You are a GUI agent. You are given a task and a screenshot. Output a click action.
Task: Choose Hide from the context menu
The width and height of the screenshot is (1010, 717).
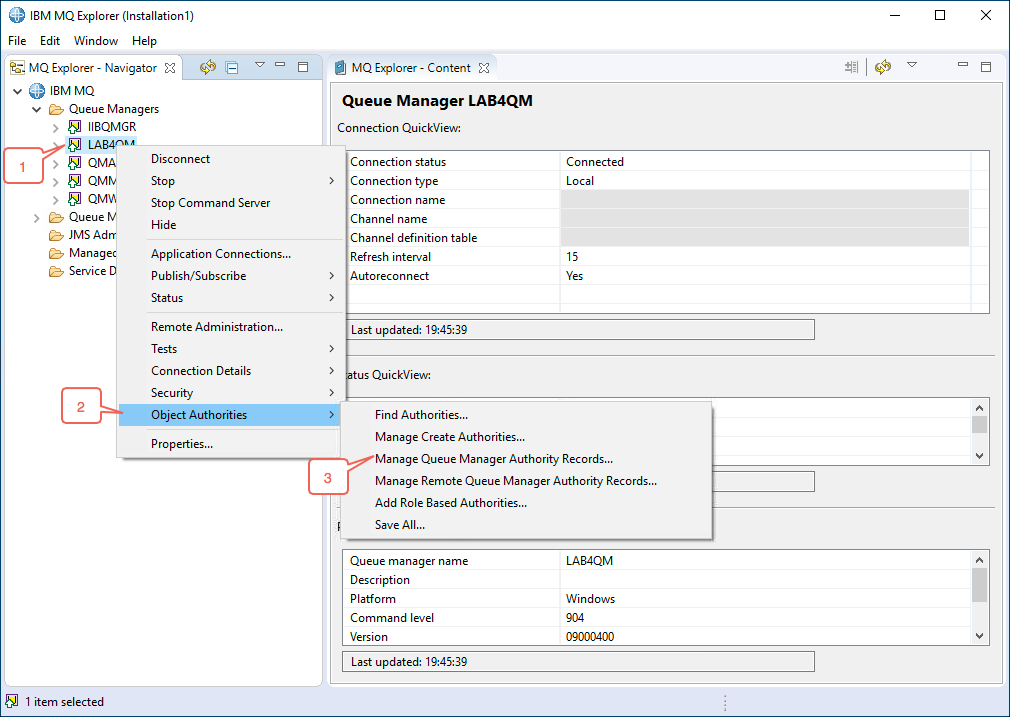(231, 225)
